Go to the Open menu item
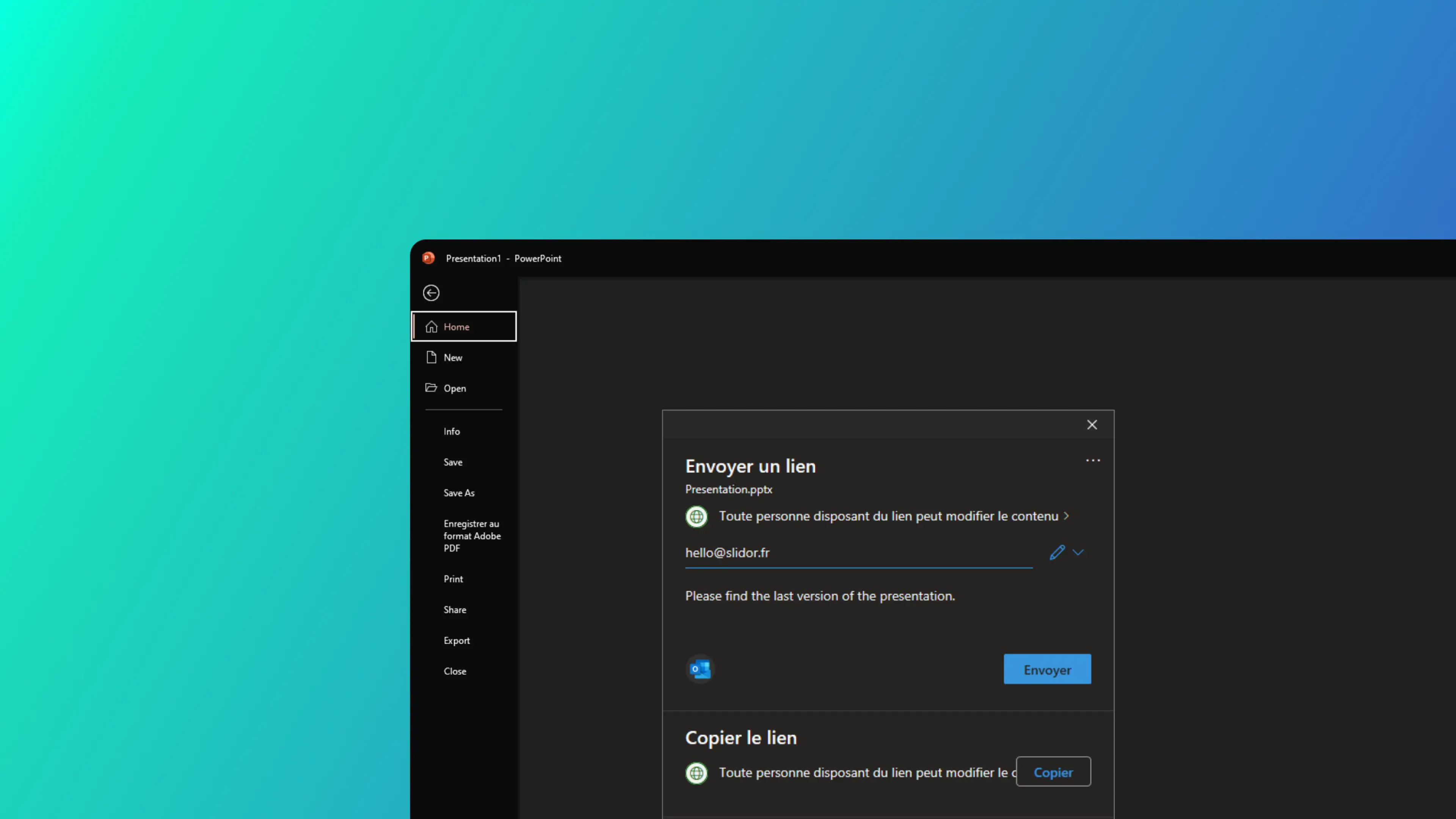This screenshot has width=1456, height=819. coord(455,388)
